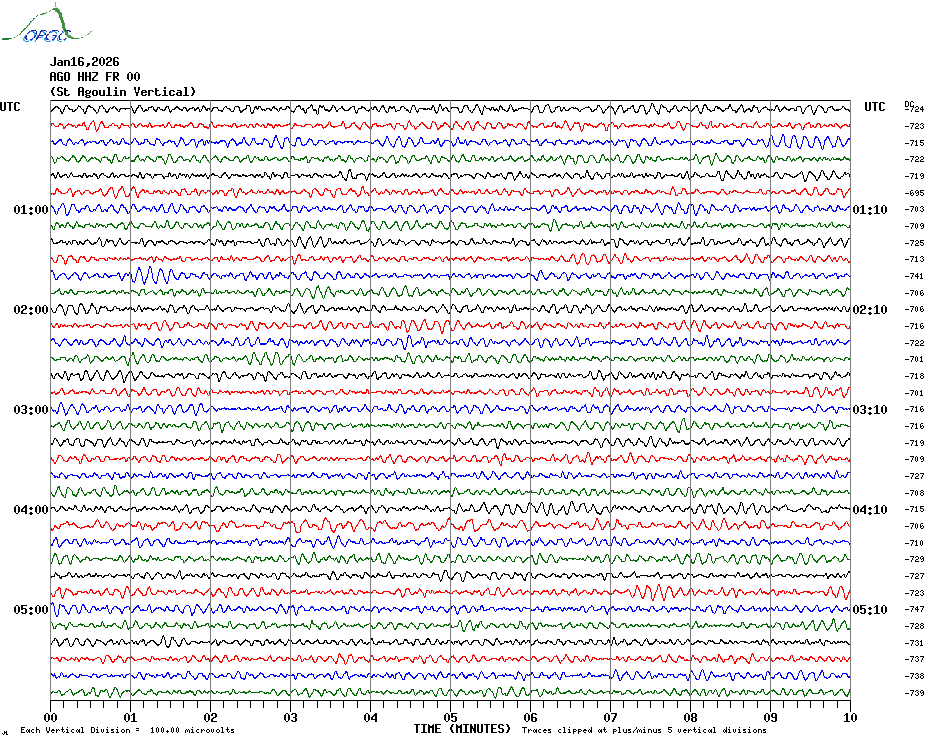The height and width of the screenshot is (744, 930).
Task: Click the '09' minute axis label
Action: pyautogui.click(x=770, y=718)
